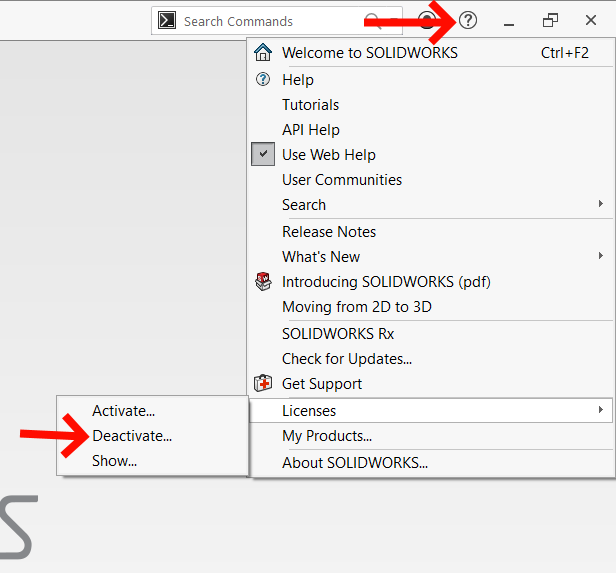This screenshot has width=616, height=573.
Task: Restore down the SOLIDWORKS window
Action: click(550, 20)
